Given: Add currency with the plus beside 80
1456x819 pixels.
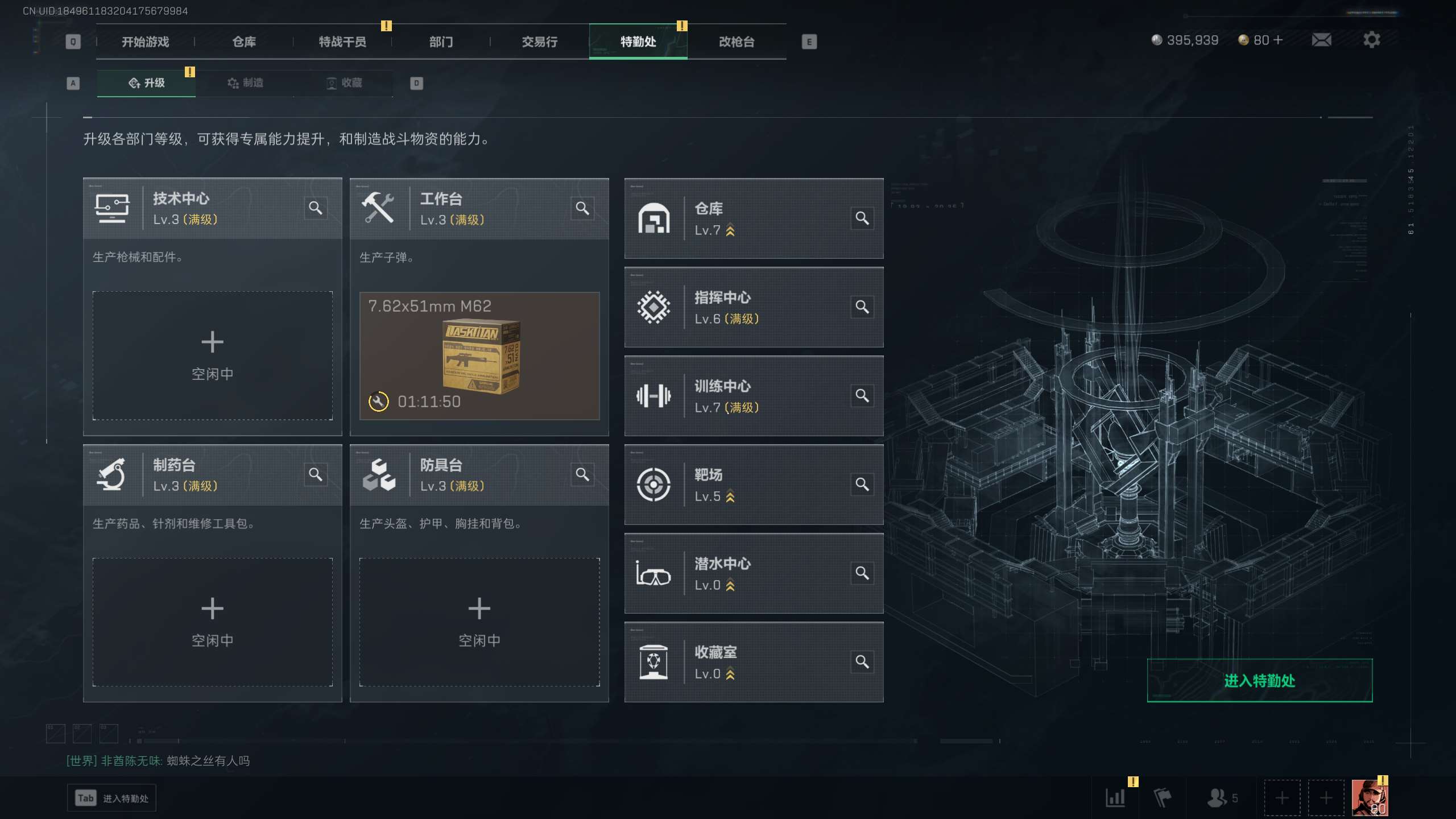Looking at the screenshot, I should 1278,40.
